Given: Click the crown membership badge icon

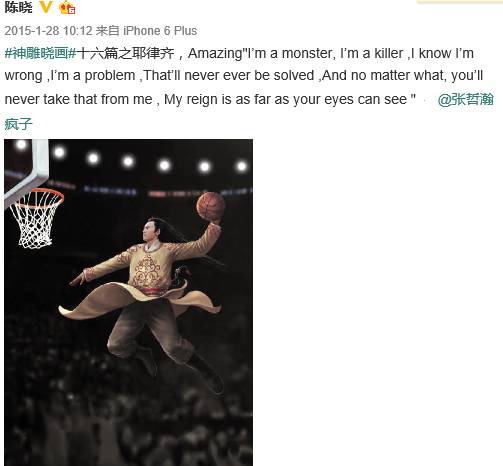Looking at the screenshot, I should point(67,7).
